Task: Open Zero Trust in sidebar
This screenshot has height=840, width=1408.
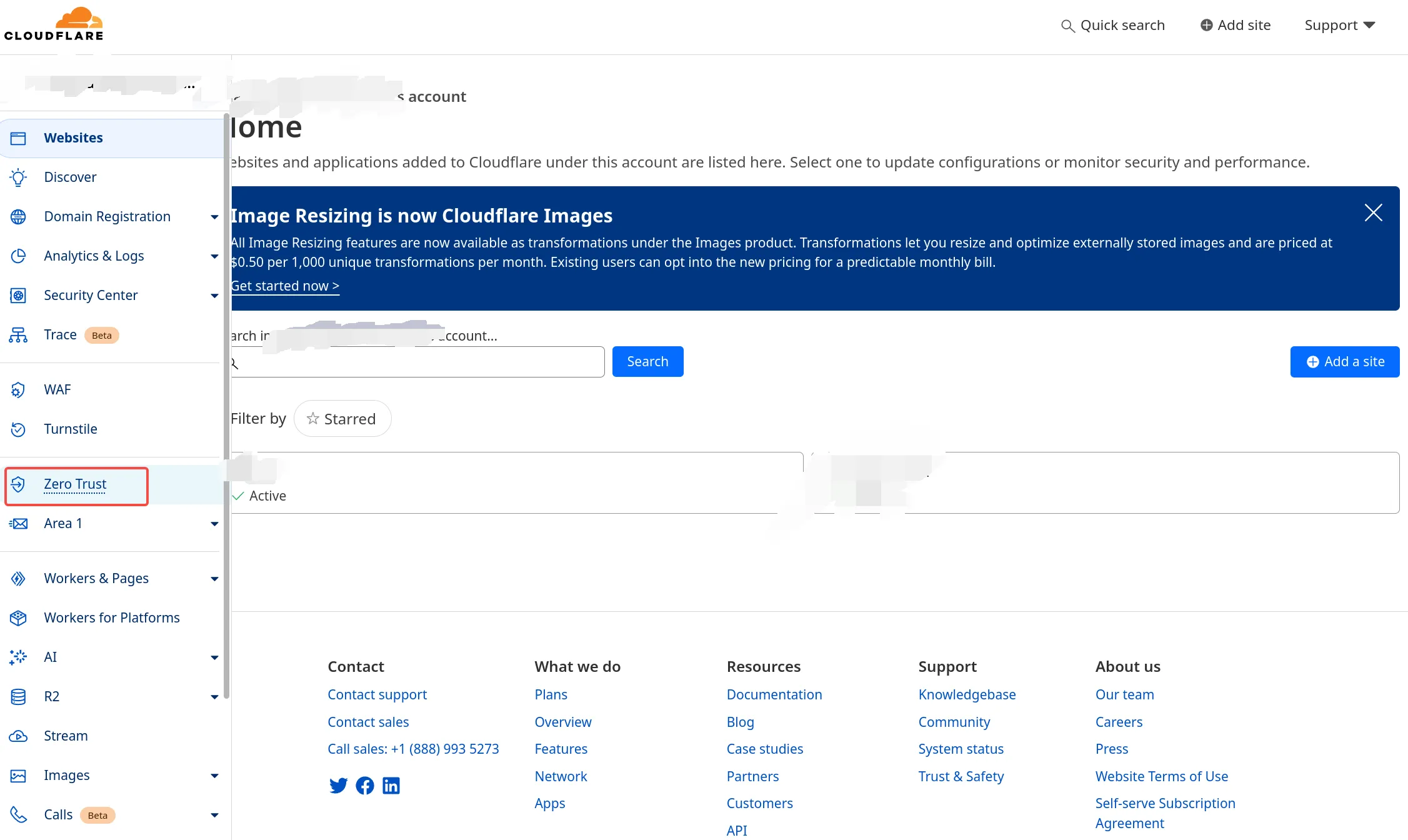Action: coord(75,484)
